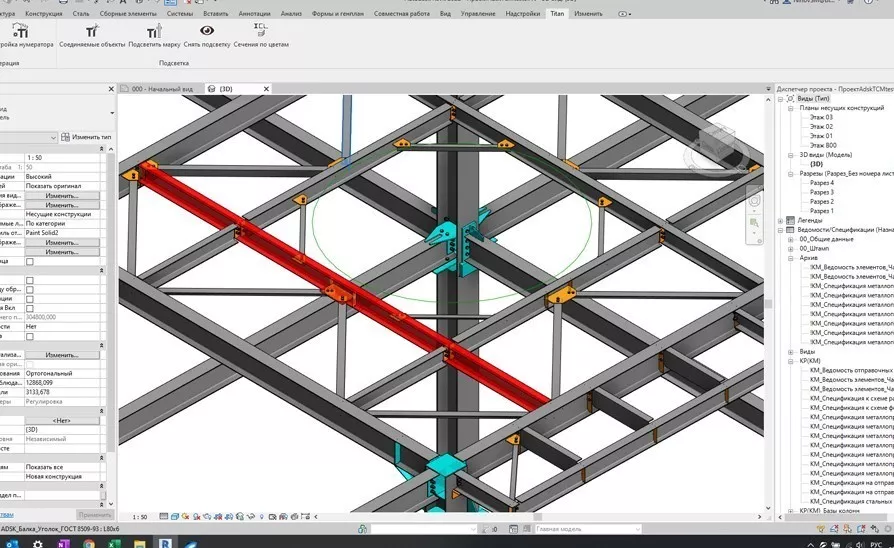Toggle the first checkbox below the Paint Solid2 row
Screen dimensions: 894x548
point(30,261)
